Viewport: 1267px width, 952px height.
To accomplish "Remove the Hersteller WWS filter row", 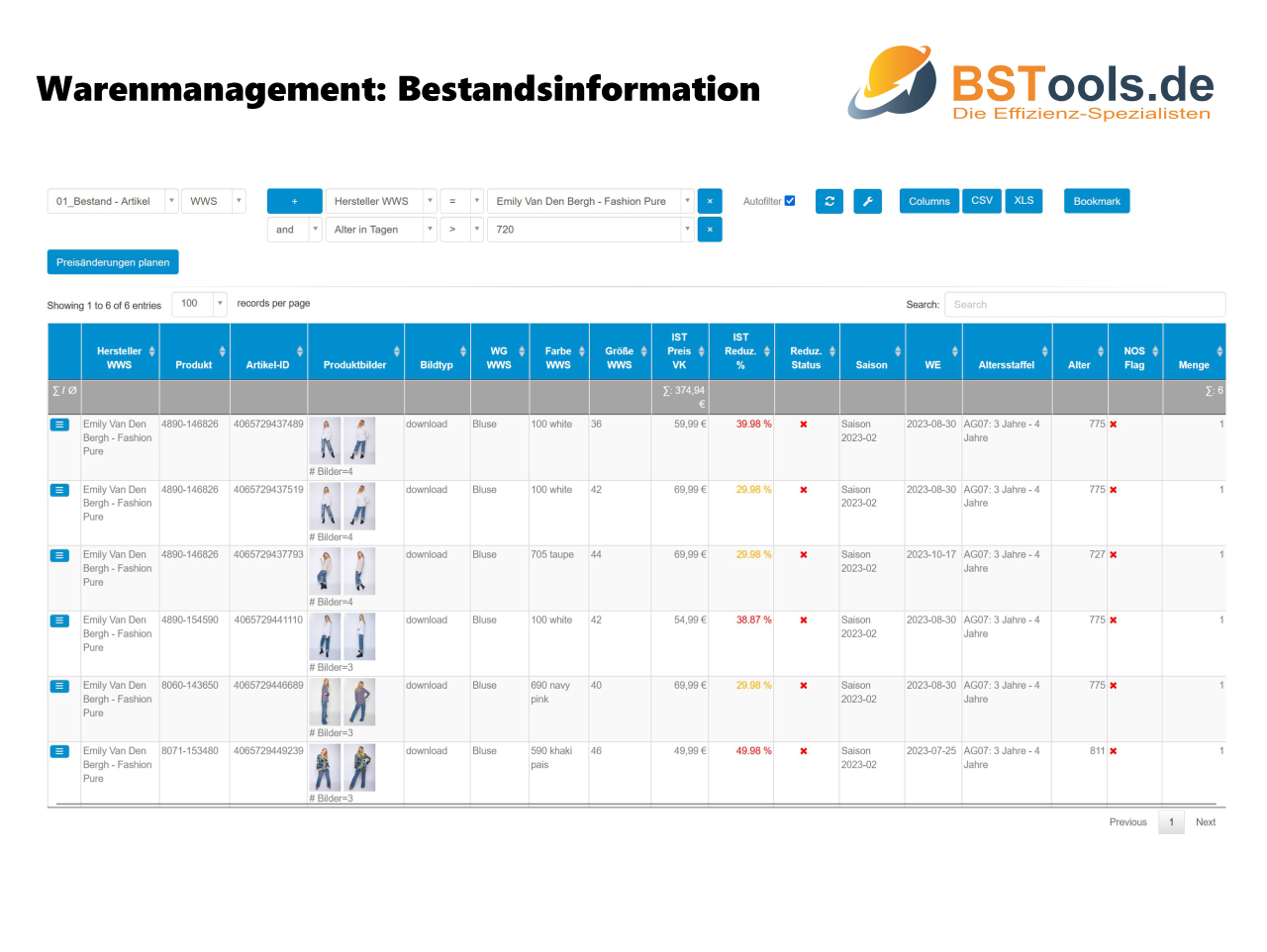I will 710,201.
